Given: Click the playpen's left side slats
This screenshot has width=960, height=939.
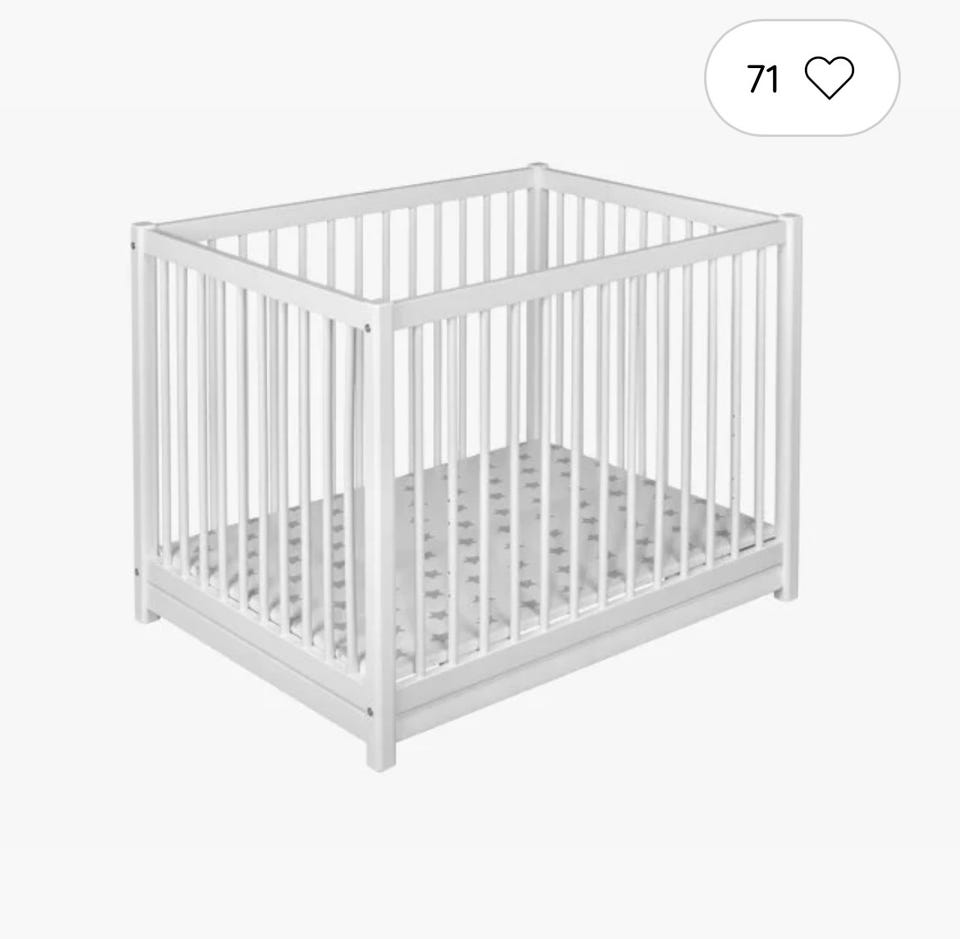Looking at the screenshot, I should tap(257, 453).
